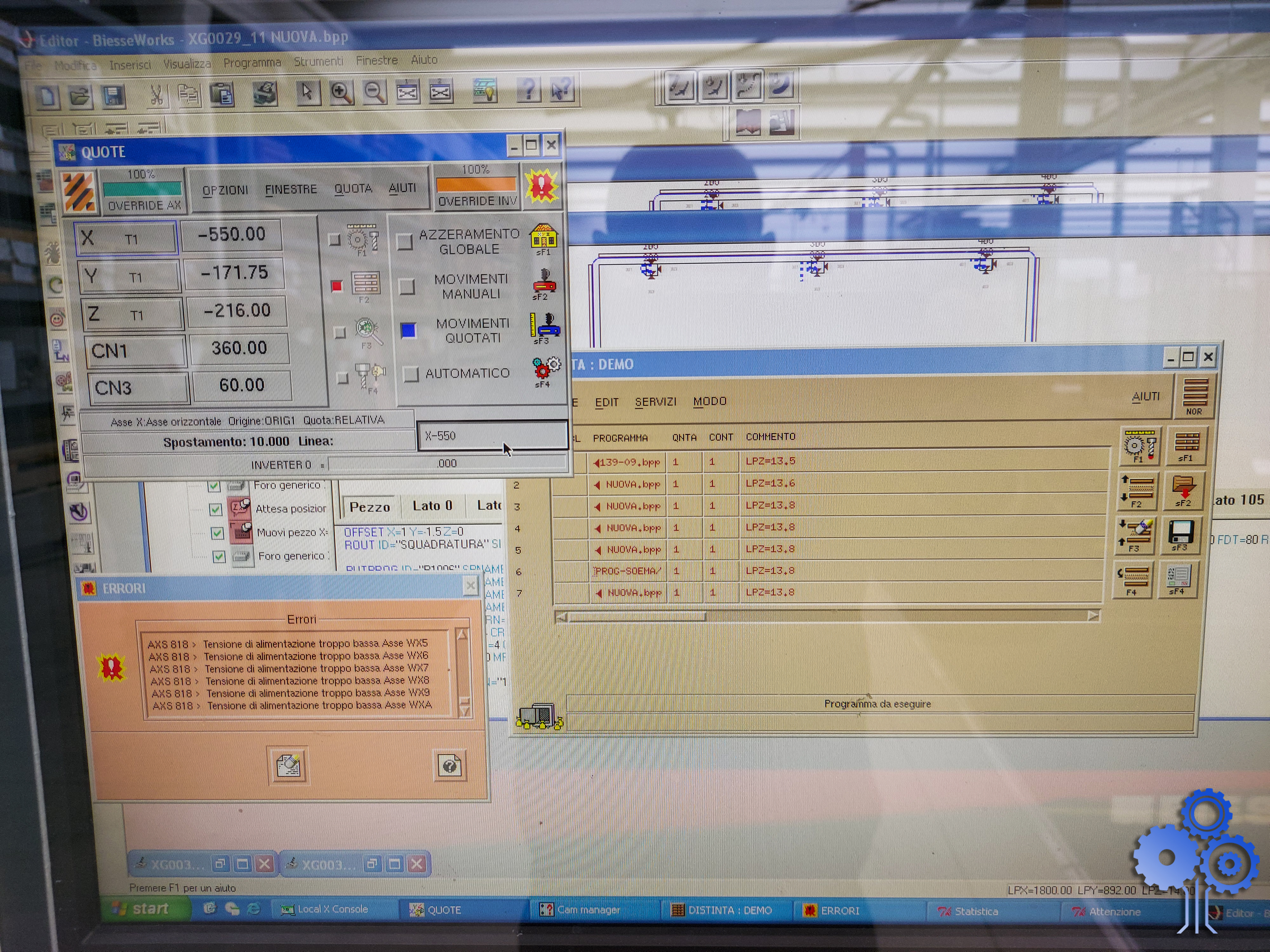Select the Y T1 axis button
Screen dimensions: 1270x952
coord(130,277)
